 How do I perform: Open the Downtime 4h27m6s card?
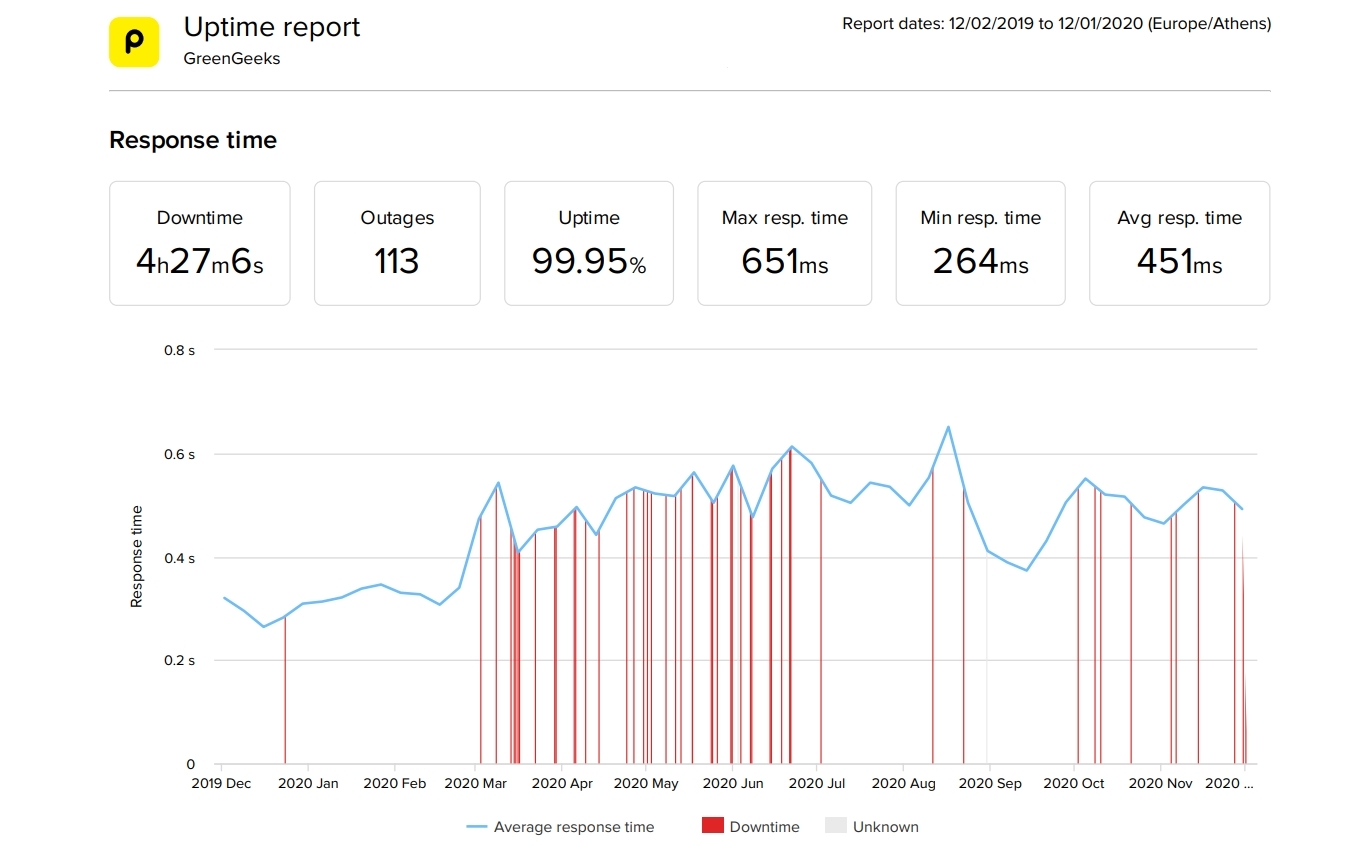pos(200,243)
